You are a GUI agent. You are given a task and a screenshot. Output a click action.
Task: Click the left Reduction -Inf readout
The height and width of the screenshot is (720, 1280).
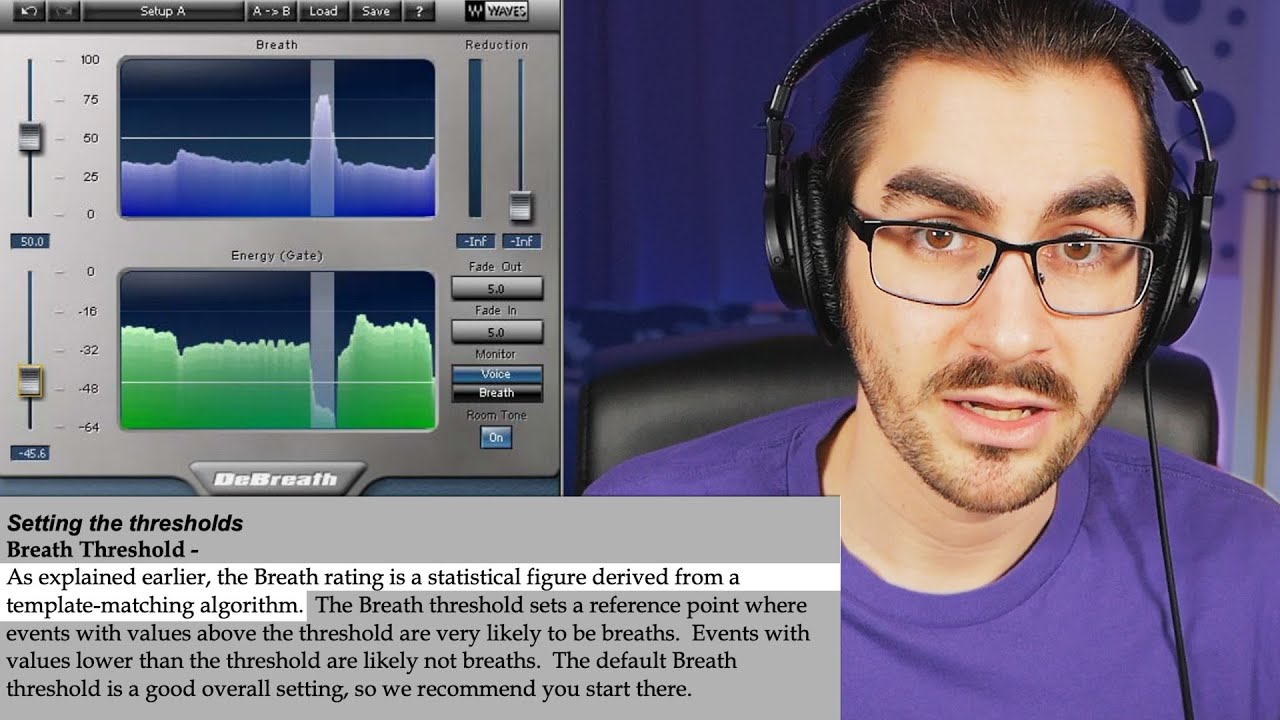click(476, 241)
